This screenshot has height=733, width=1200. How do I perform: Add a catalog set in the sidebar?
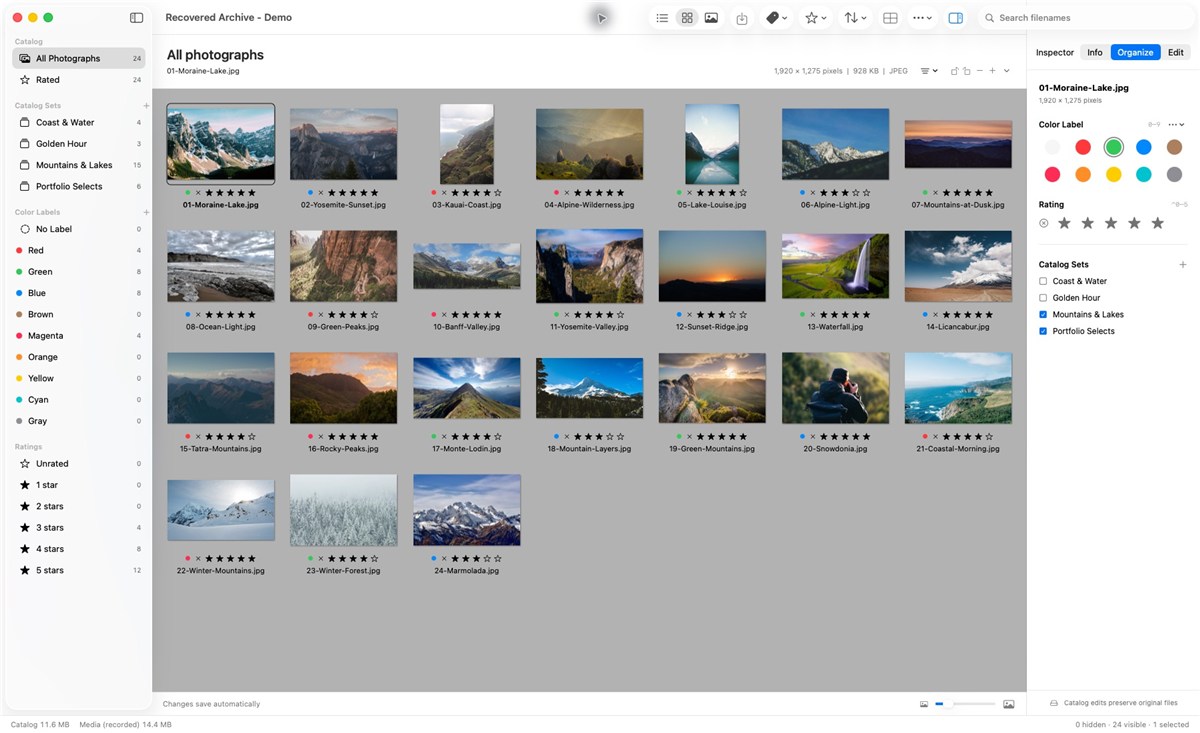pos(146,105)
